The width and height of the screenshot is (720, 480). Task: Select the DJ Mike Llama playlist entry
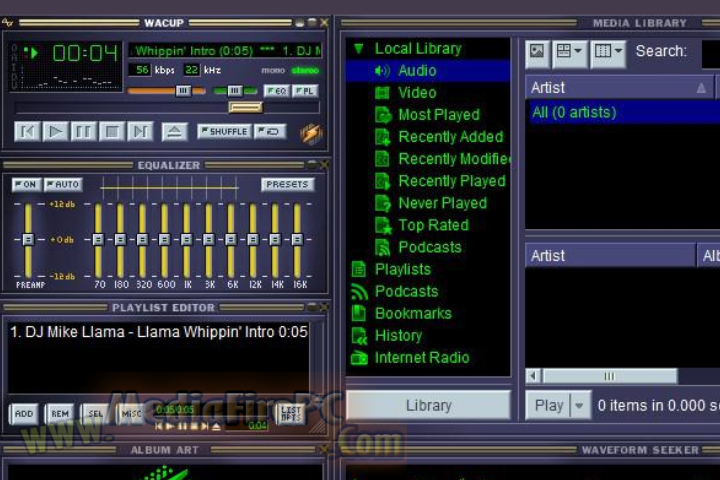coord(158,332)
